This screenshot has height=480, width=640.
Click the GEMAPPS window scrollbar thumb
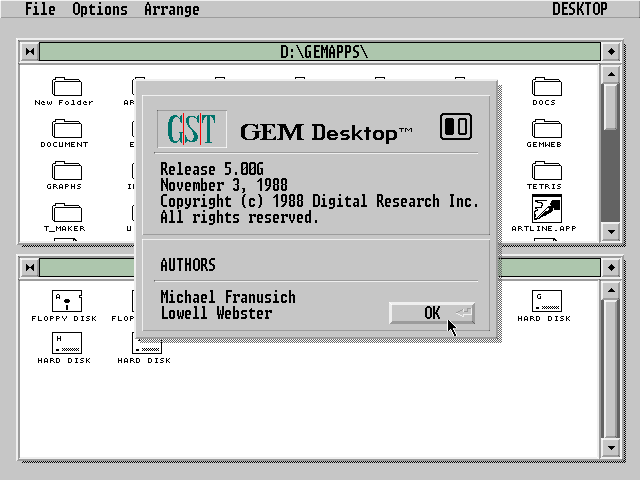click(611, 107)
